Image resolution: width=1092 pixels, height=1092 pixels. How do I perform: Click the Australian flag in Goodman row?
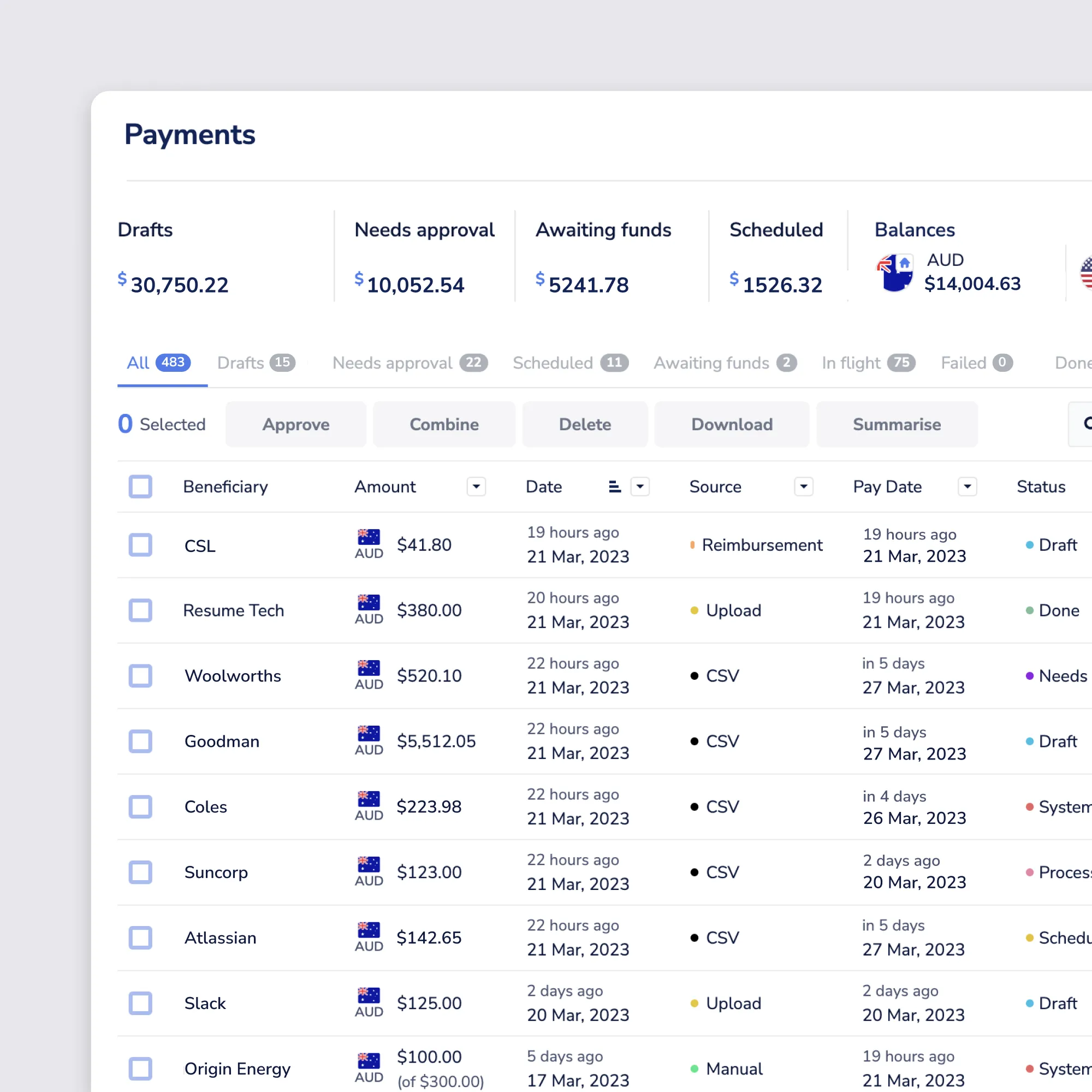[369, 733]
